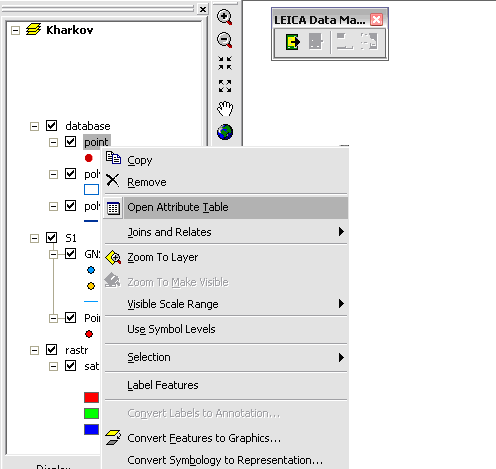Select the Zoom Out tool
The image size is (496, 469).
[225, 40]
